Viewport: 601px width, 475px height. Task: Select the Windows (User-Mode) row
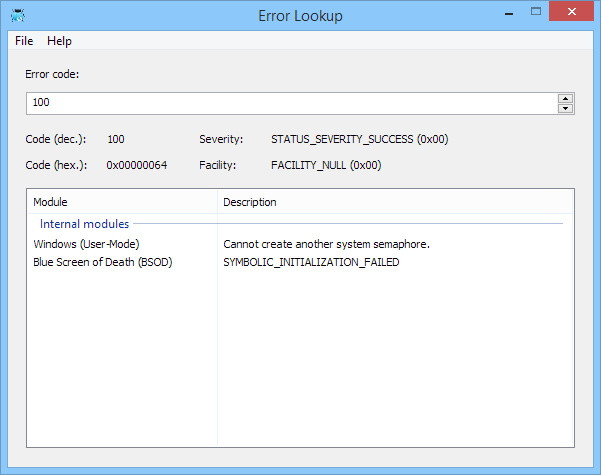point(300,244)
